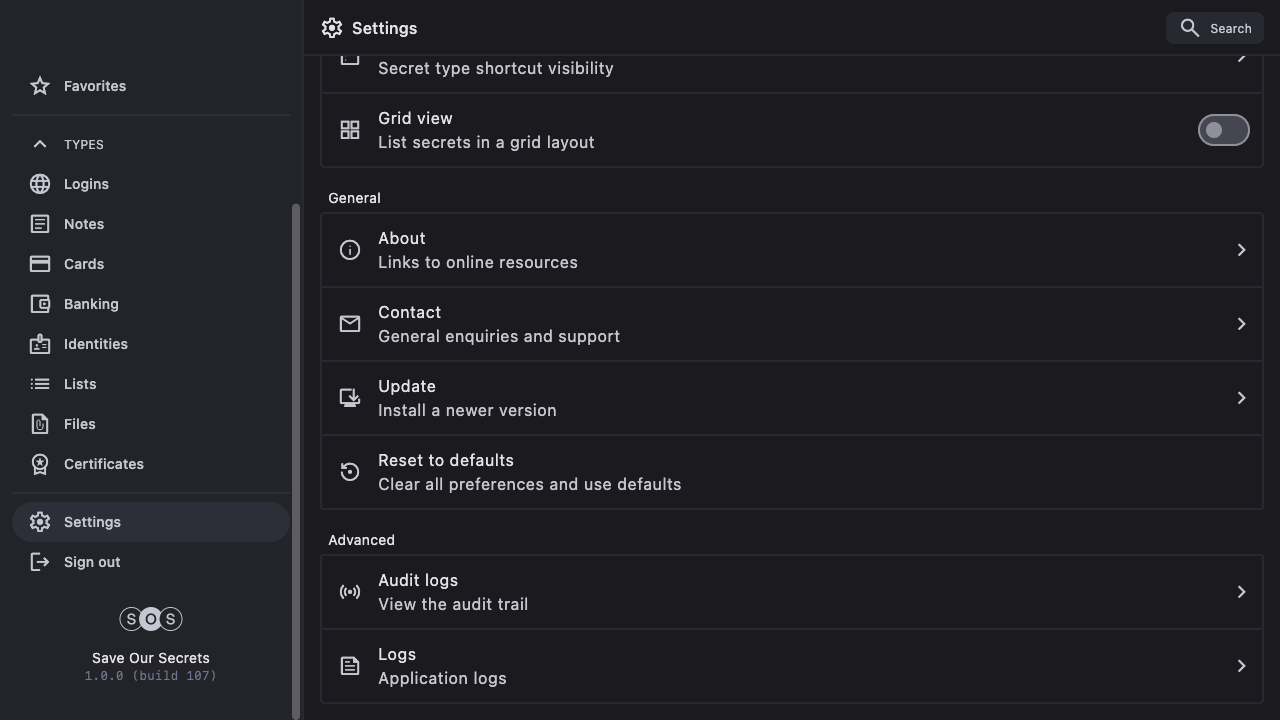This screenshot has height=720, width=1280.
Task: Click the Banking wallet icon
Action: [40, 304]
